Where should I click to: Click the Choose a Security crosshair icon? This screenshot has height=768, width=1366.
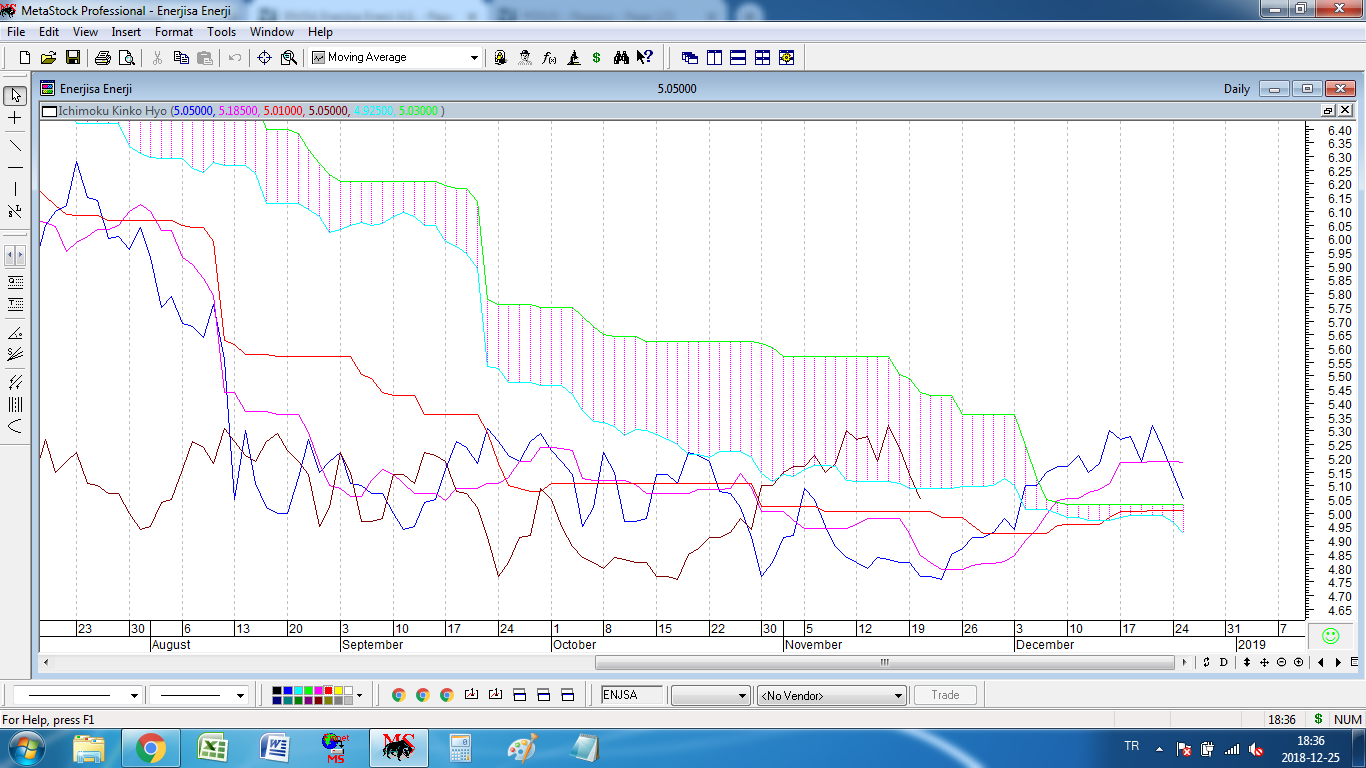pyautogui.click(x=265, y=58)
